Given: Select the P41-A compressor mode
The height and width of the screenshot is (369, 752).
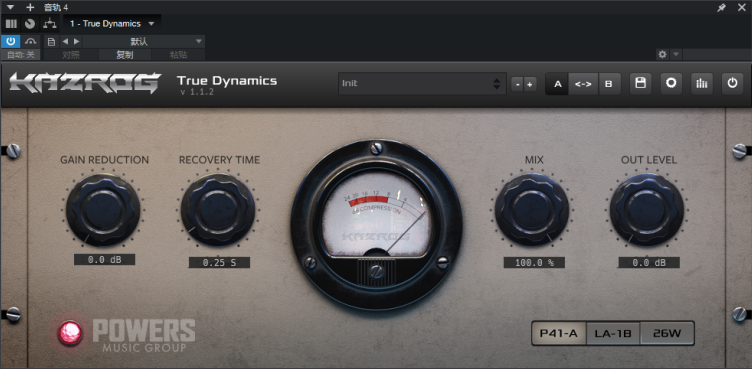Looking at the screenshot, I should coord(559,333).
